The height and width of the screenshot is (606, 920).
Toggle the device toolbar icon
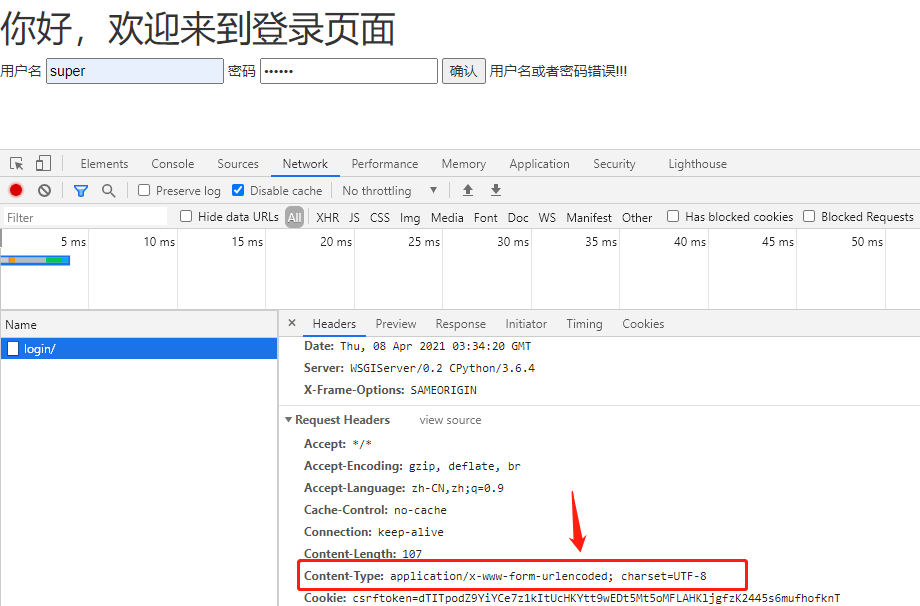43,163
